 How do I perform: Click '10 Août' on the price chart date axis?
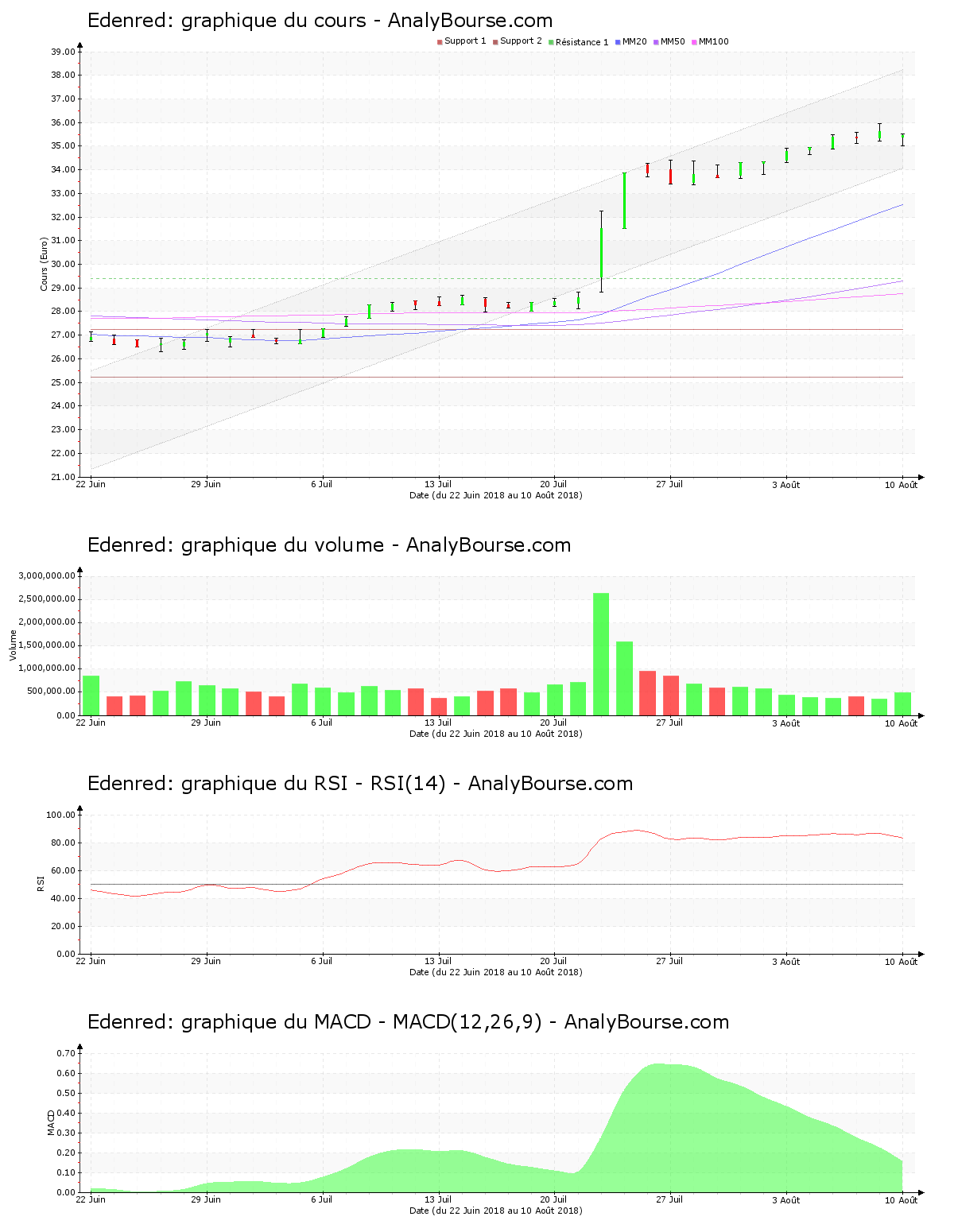pos(902,485)
